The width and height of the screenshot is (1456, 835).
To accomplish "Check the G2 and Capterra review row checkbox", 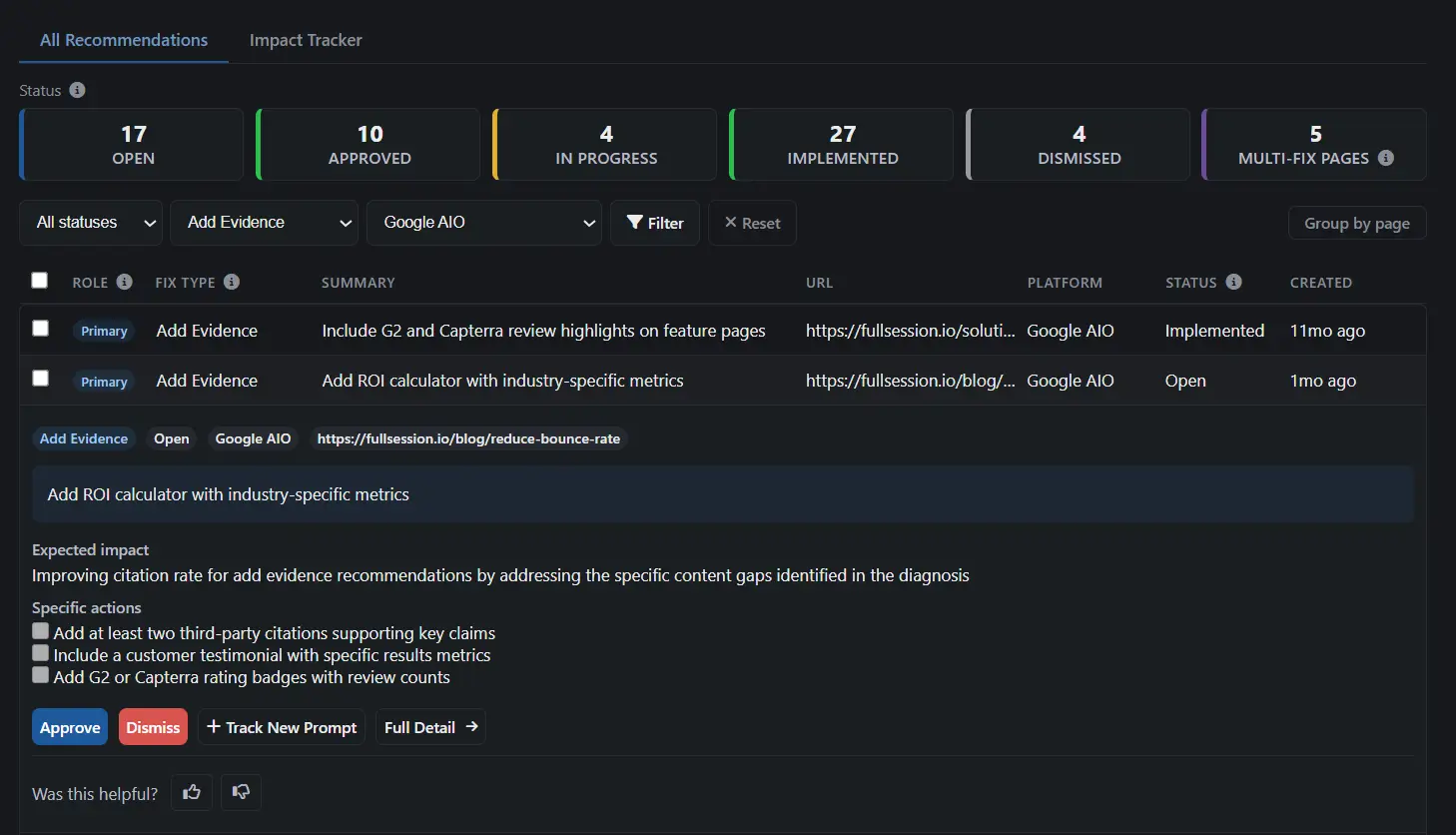I will 40,328.
